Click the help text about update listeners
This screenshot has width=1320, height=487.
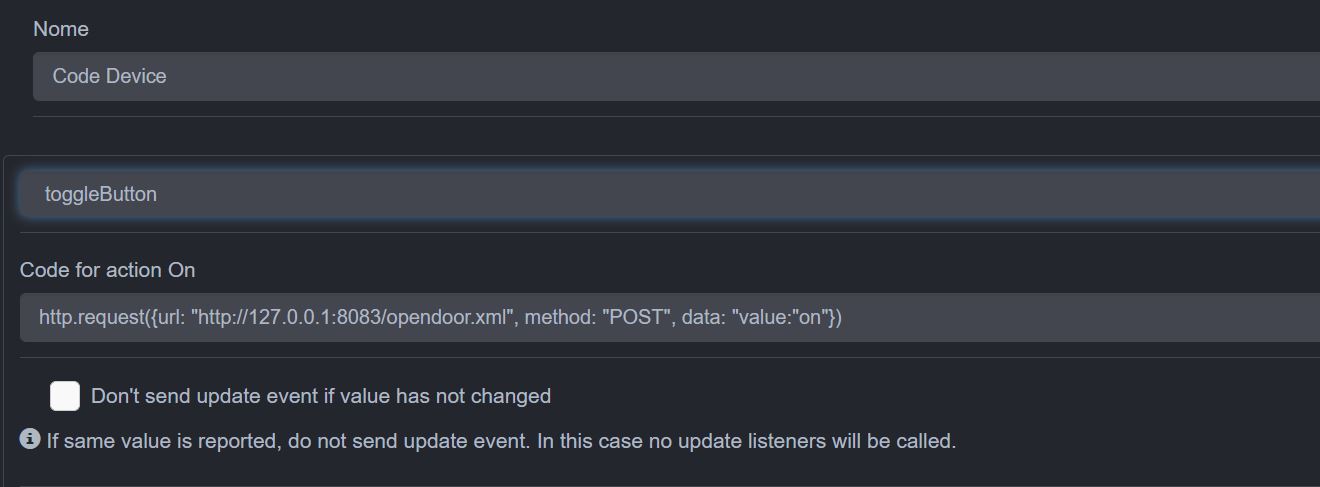click(500, 440)
